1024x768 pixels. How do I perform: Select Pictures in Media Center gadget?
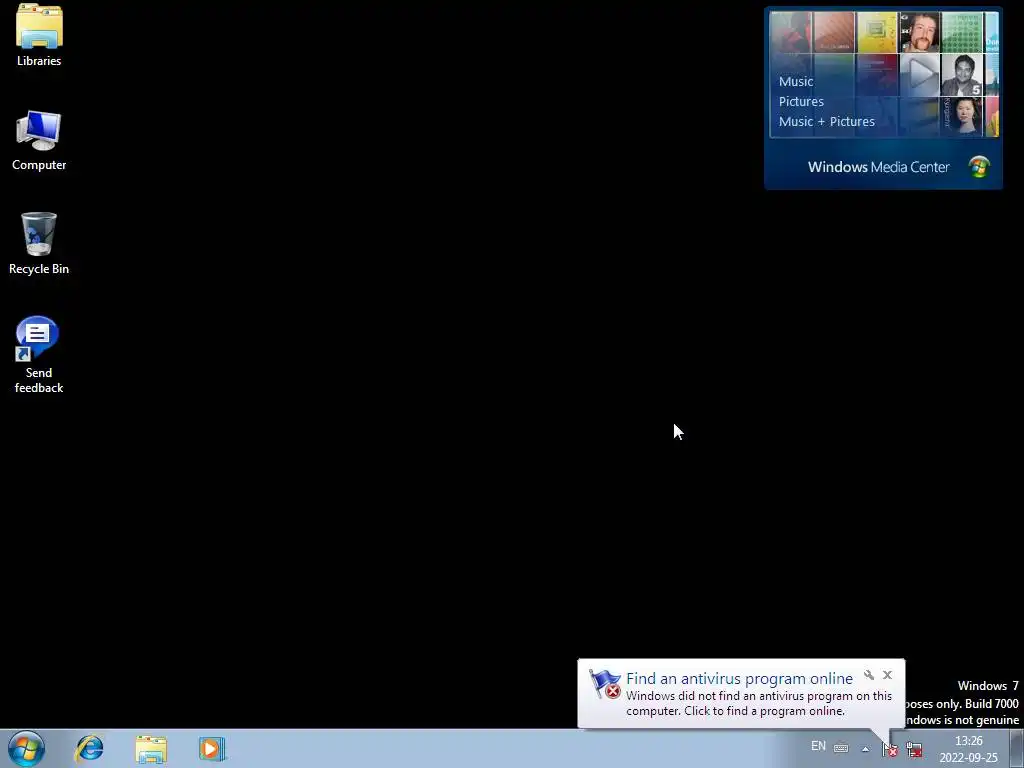click(801, 101)
